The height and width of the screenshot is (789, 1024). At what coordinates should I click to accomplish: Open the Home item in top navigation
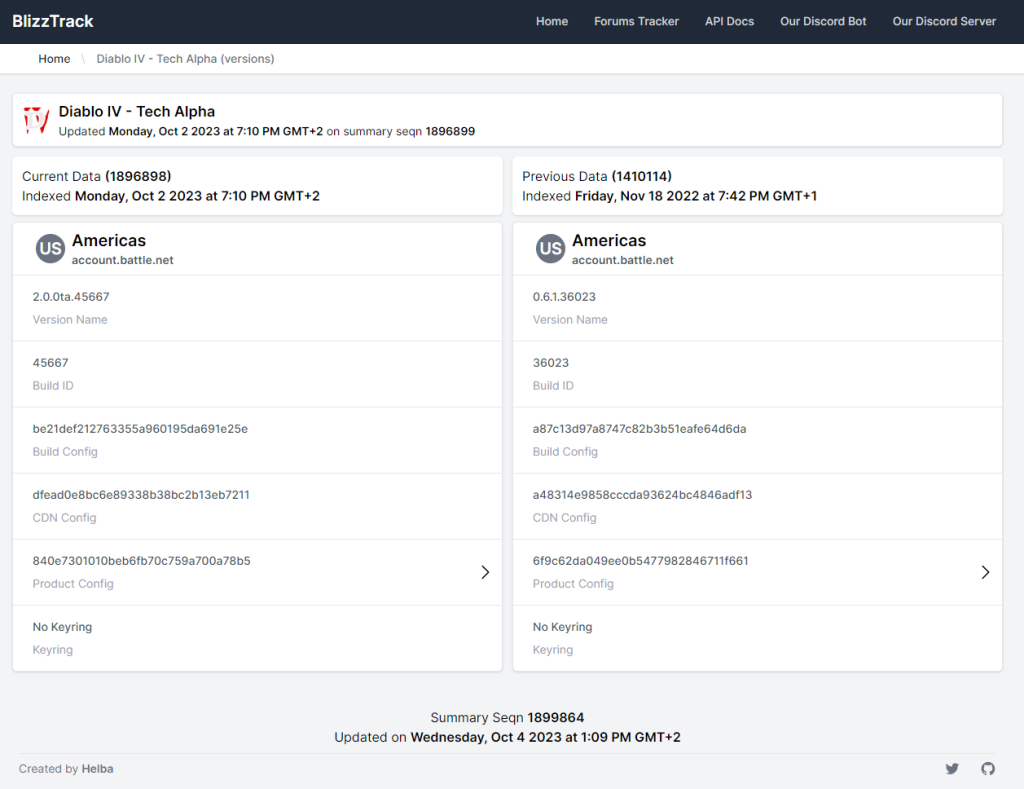click(x=551, y=21)
